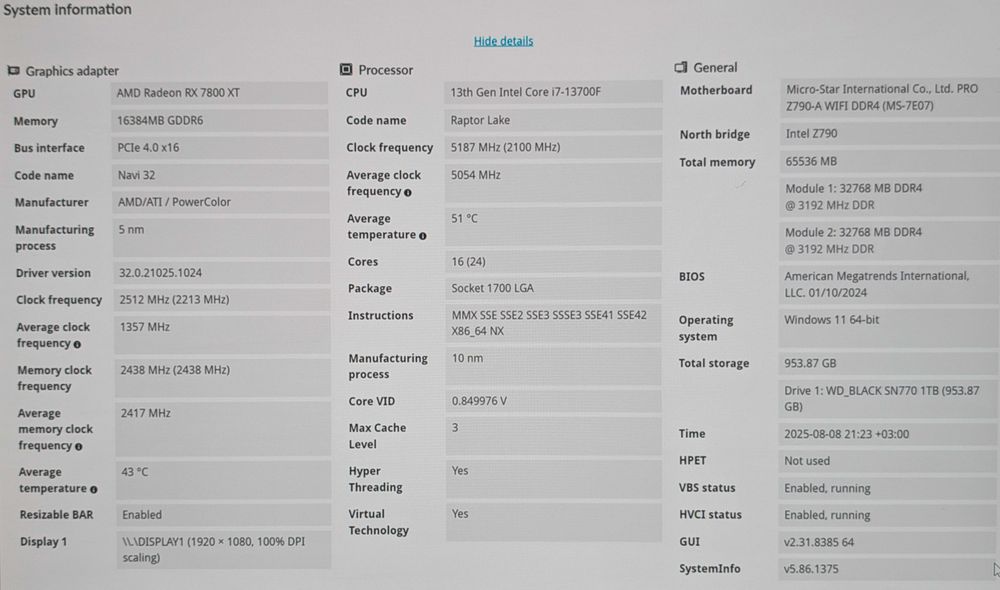Click the Operating system row label
This screenshot has height=590, width=1000.
(x=706, y=328)
